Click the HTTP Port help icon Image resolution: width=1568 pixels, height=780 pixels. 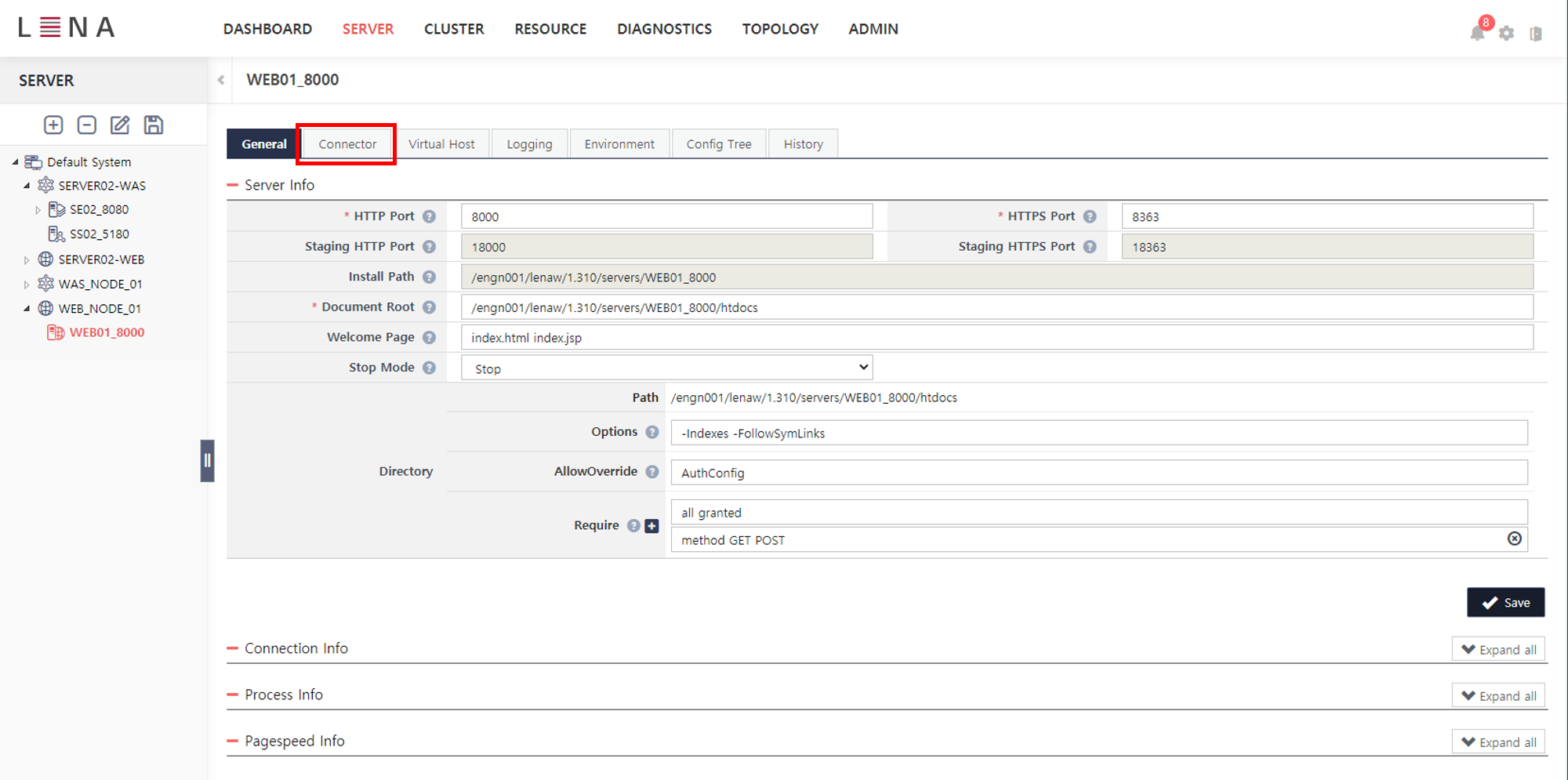[x=429, y=216]
